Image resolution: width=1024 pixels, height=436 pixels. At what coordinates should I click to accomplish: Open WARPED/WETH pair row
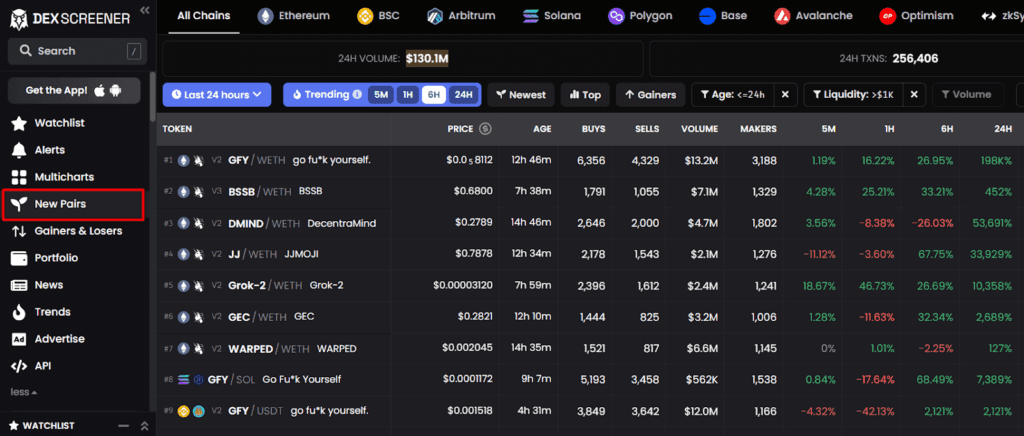tap(590, 349)
